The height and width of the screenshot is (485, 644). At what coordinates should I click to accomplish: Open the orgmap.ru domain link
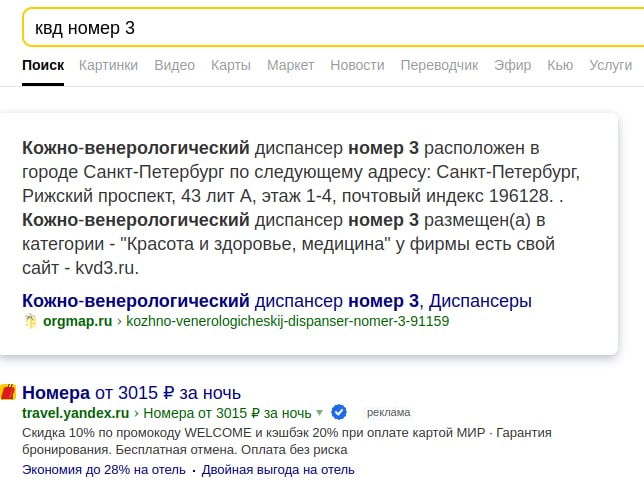[x=78, y=321]
